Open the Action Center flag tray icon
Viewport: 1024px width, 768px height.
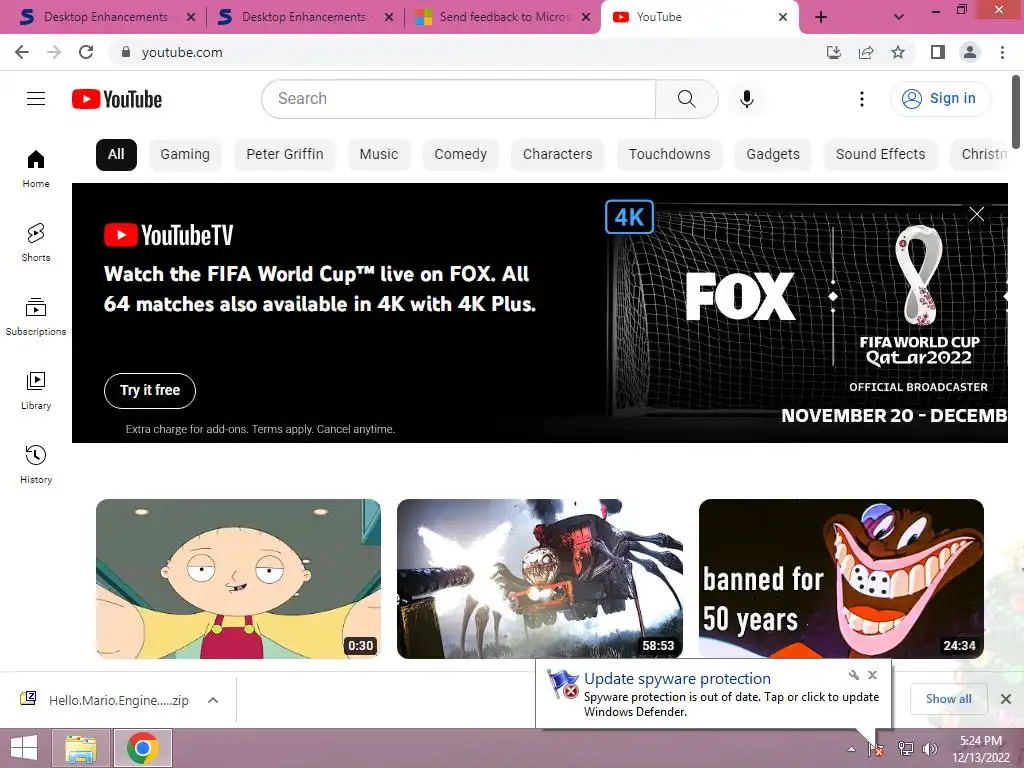[x=876, y=749]
